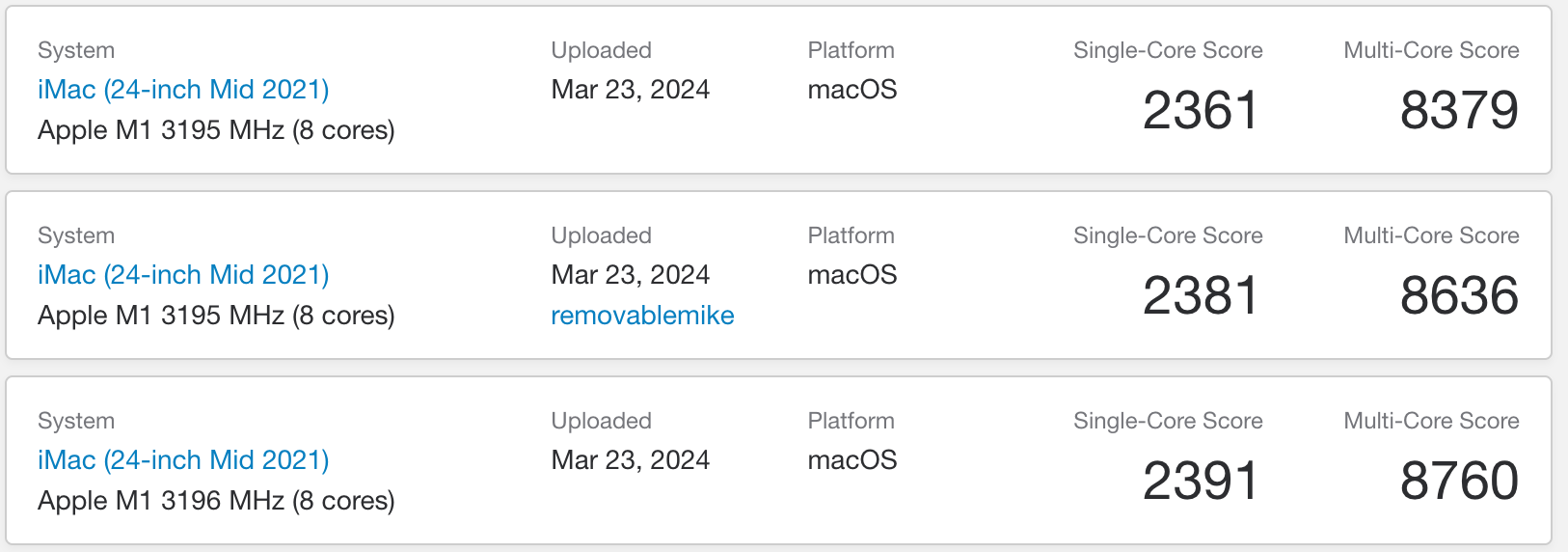Select the multi-core score 8636
This screenshot has height=552, width=1568.
[x=1459, y=295]
